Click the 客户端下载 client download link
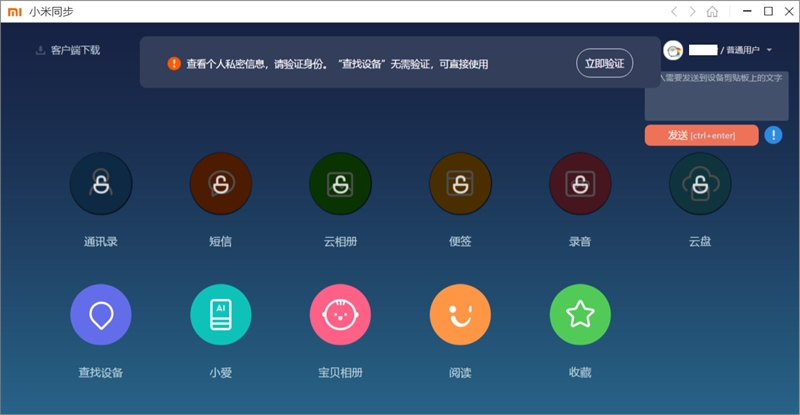Viewport: 800px width, 415px height. (x=68, y=50)
